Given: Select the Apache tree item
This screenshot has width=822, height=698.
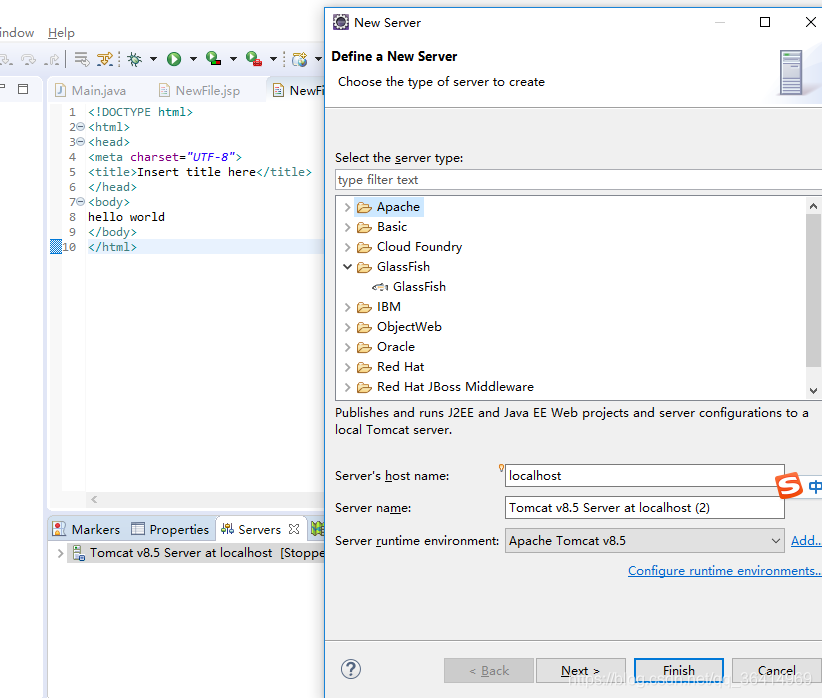Looking at the screenshot, I should coord(398,207).
